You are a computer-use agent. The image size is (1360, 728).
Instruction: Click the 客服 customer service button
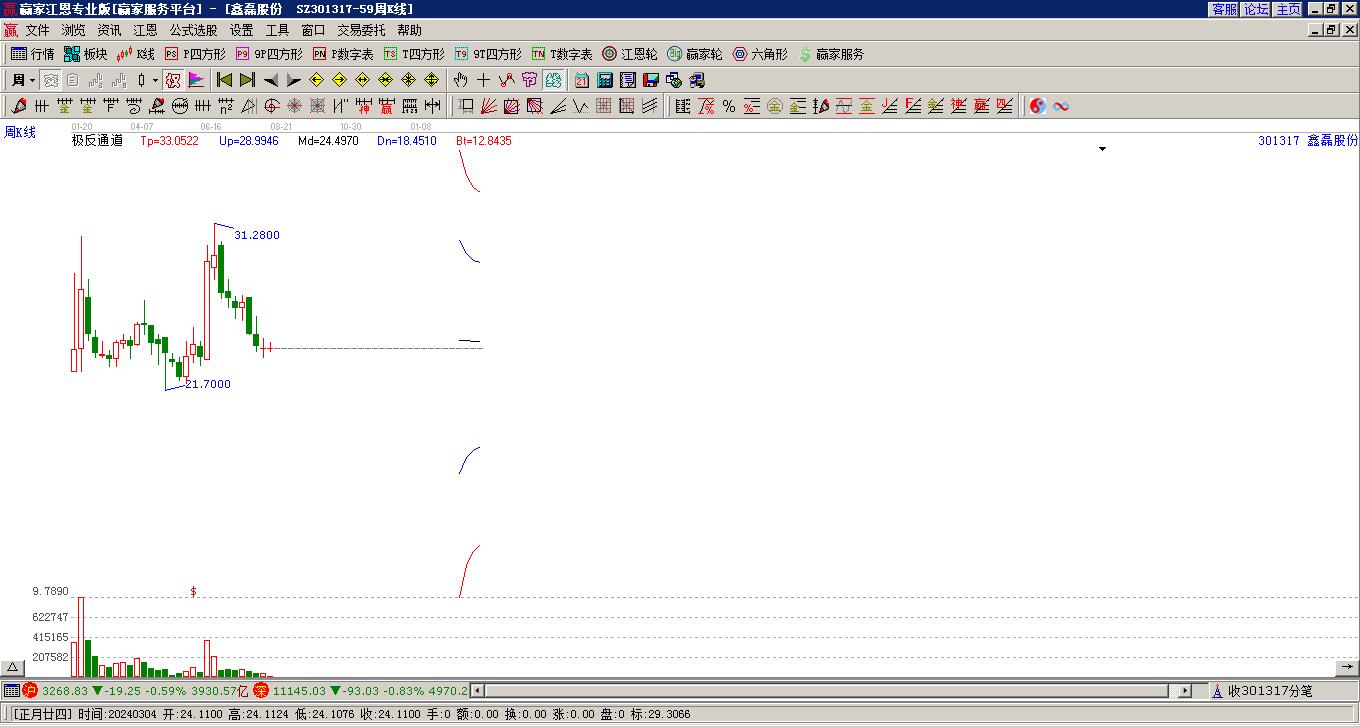pyautogui.click(x=1224, y=9)
